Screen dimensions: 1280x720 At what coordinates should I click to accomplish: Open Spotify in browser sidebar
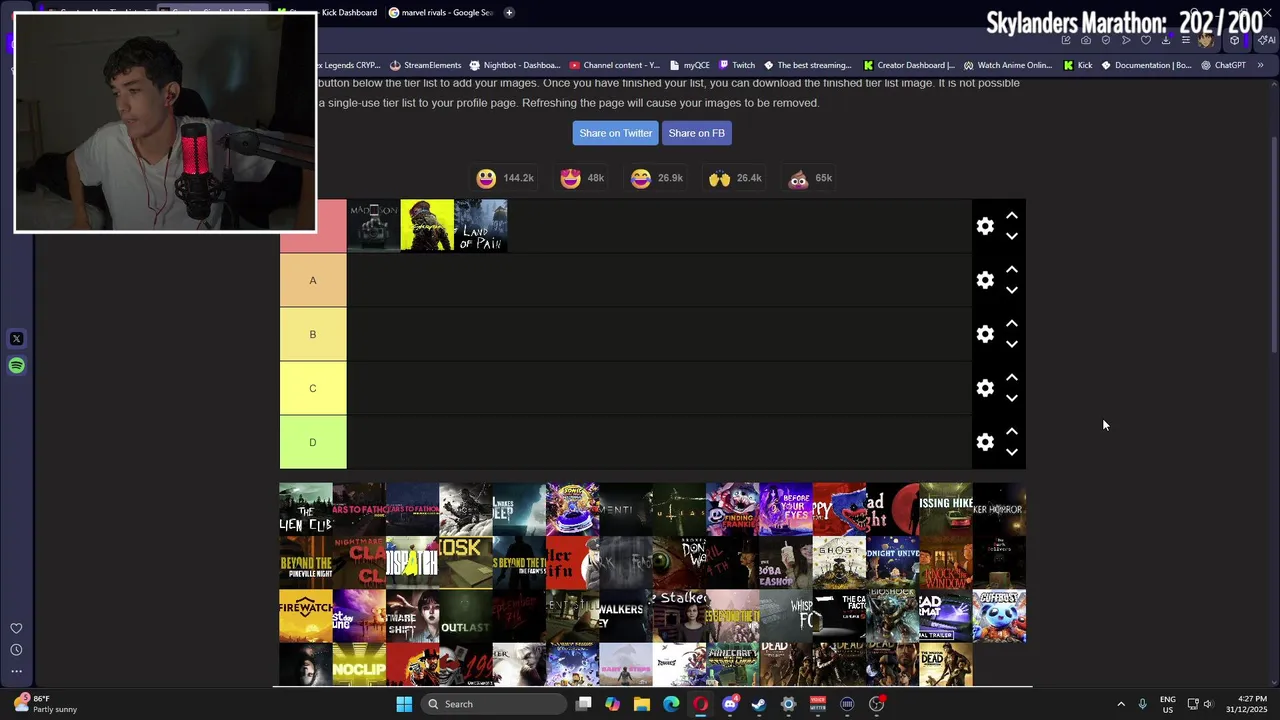pyautogui.click(x=16, y=366)
